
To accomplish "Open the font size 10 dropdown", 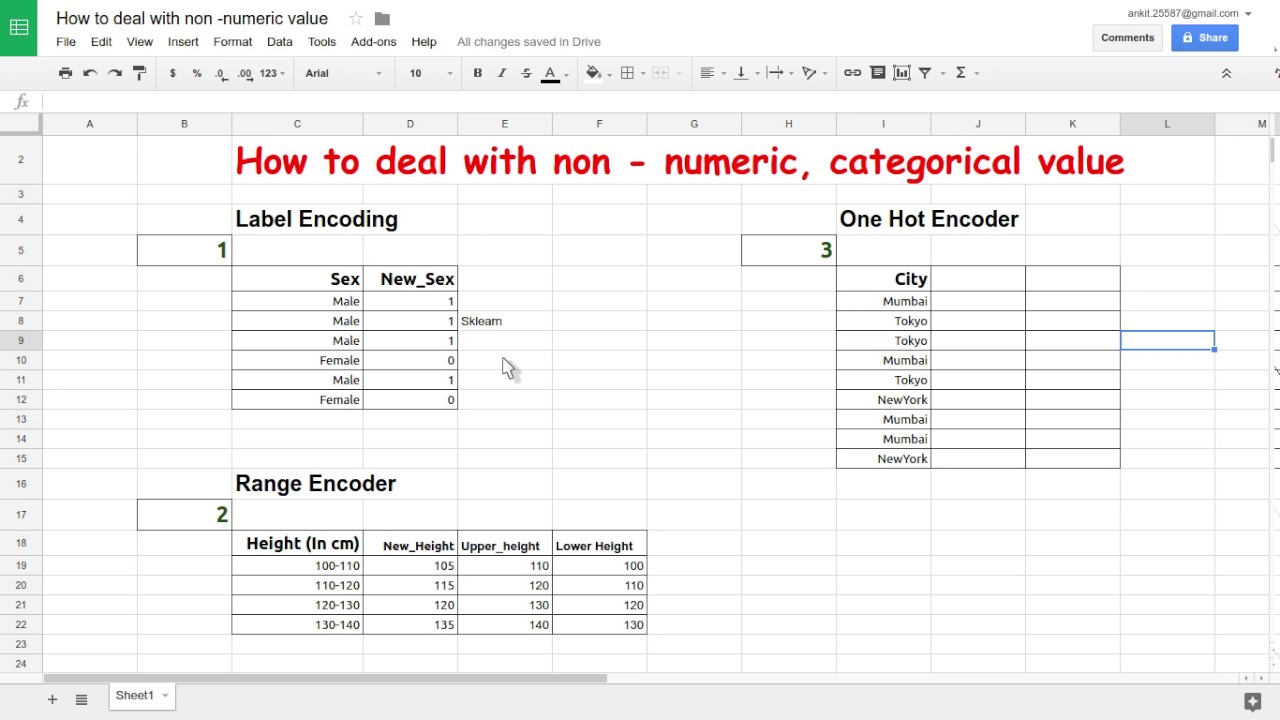I will tap(430, 73).
